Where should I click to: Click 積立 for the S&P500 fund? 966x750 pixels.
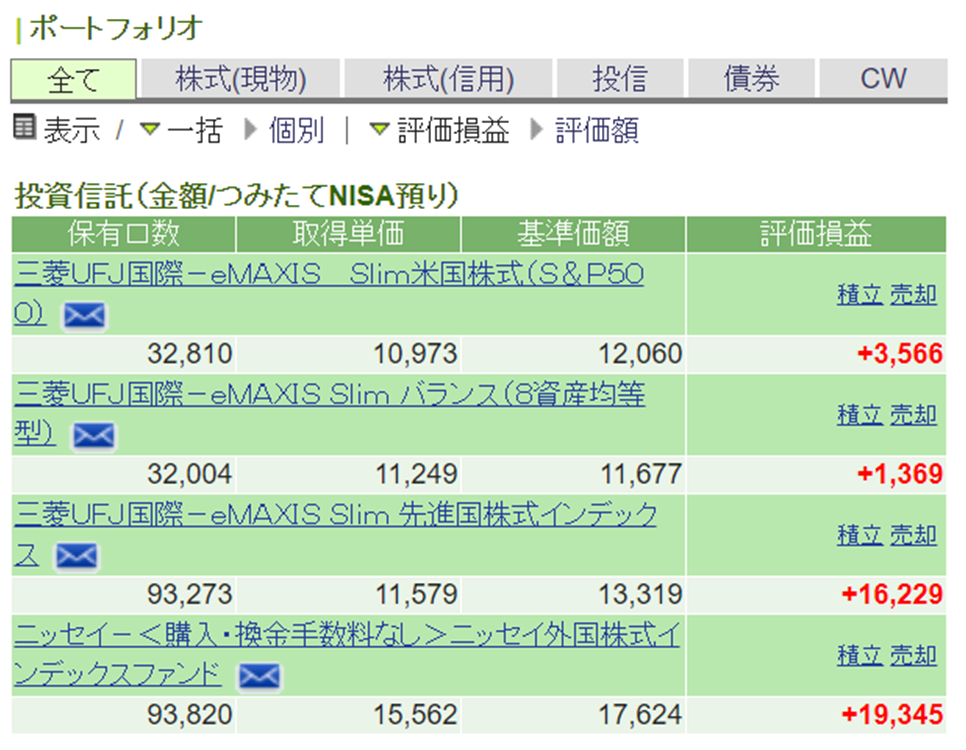pos(860,295)
